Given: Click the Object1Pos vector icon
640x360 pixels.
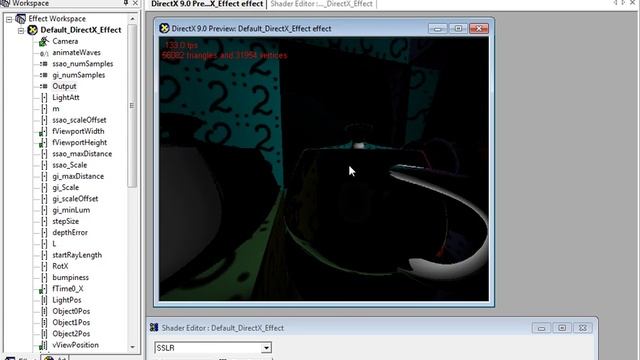Looking at the screenshot, I should (x=44, y=322).
